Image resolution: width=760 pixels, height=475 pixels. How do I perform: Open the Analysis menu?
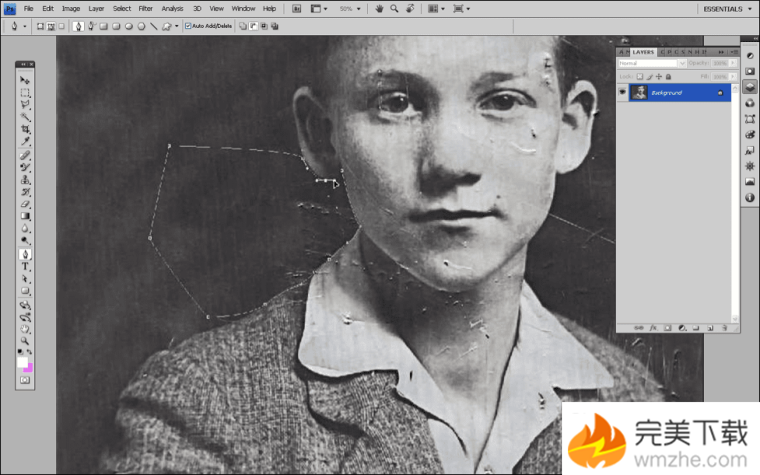(172, 9)
